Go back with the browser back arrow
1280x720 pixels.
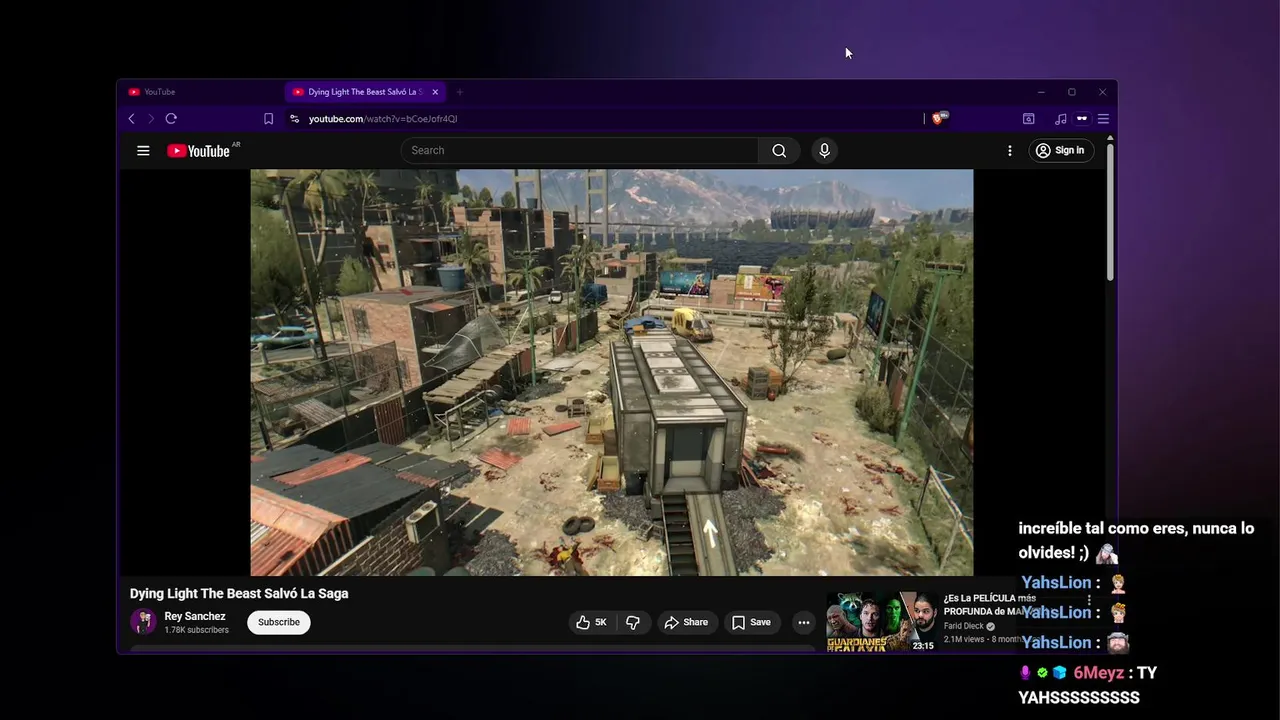(131, 118)
